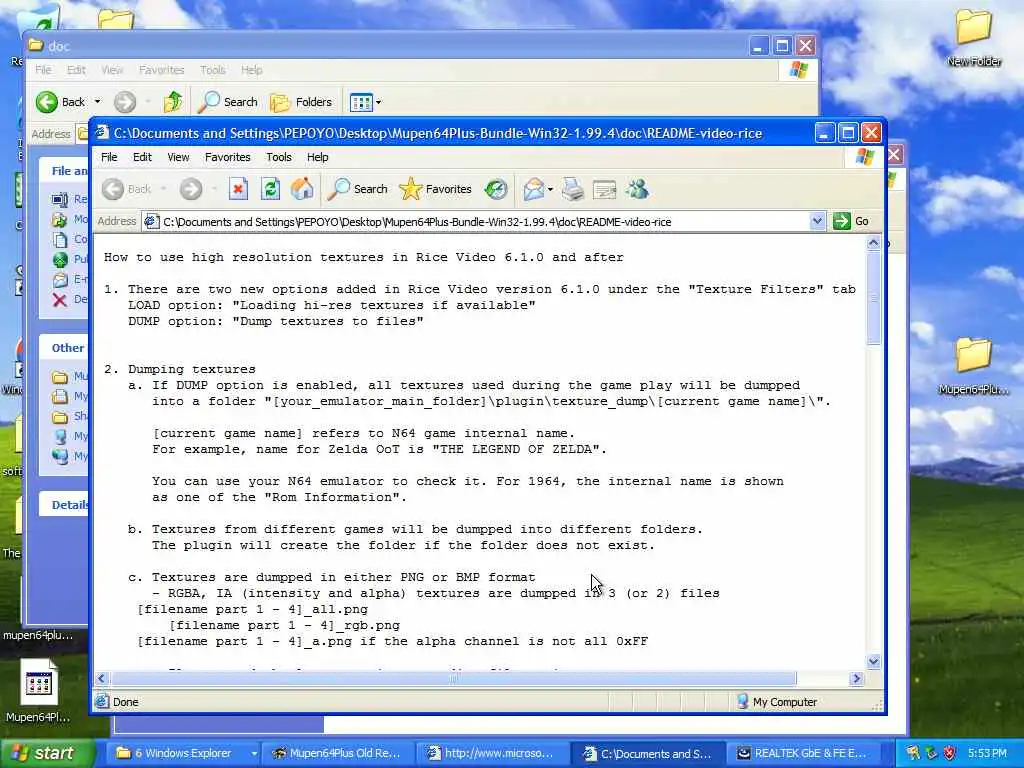
Task: Open Back history dropdown in README window
Action: [163, 189]
